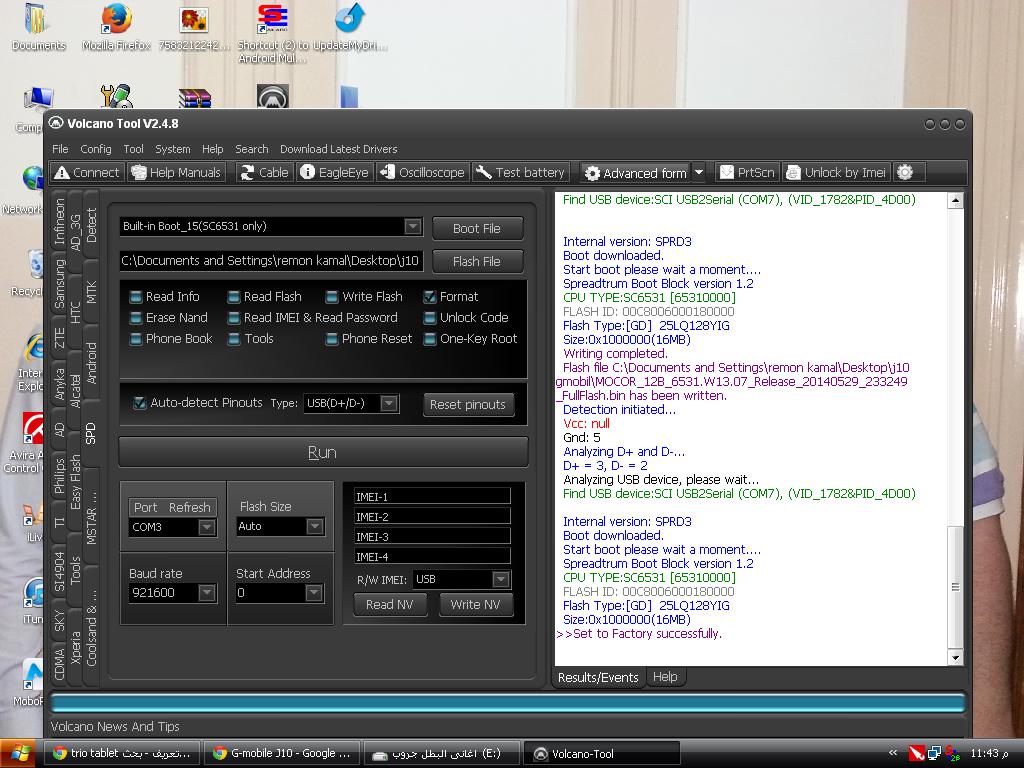Open Advanced form
The height and width of the screenshot is (768, 1024).
click(635, 173)
